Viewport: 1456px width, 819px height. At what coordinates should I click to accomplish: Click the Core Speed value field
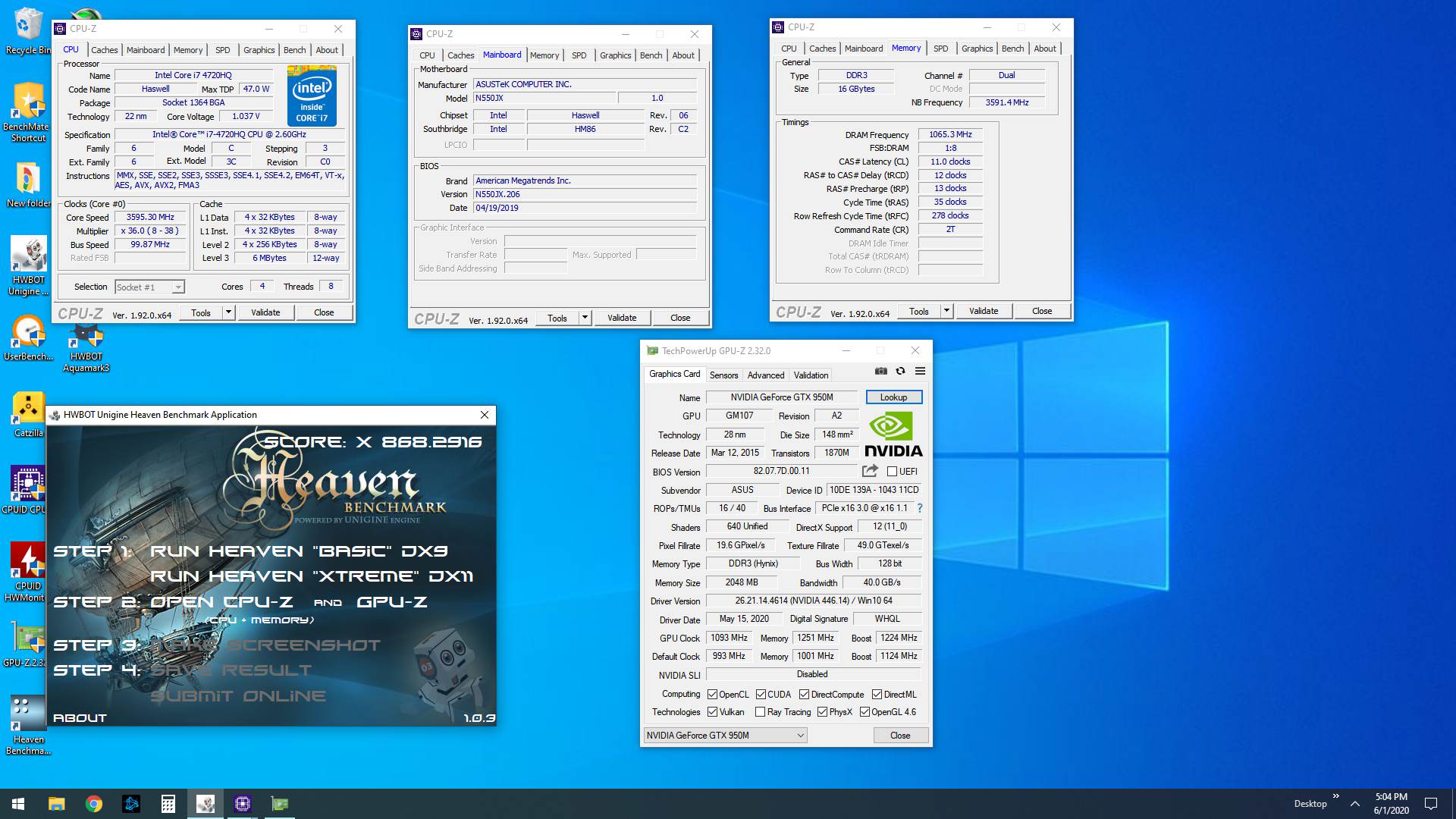click(x=150, y=217)
